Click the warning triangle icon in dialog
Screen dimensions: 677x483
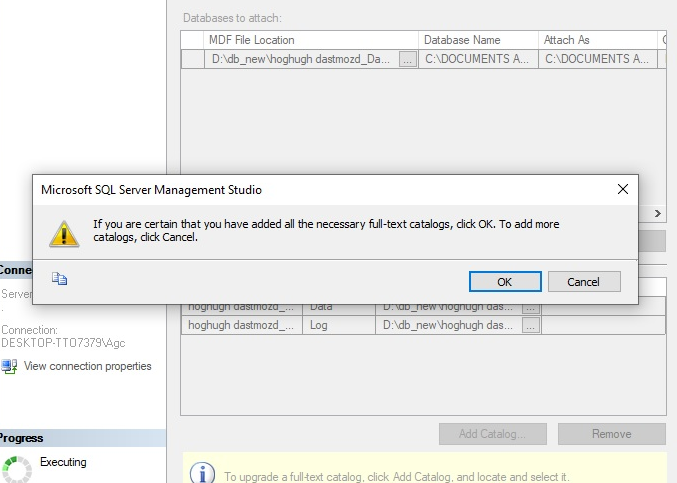point(64,234)
